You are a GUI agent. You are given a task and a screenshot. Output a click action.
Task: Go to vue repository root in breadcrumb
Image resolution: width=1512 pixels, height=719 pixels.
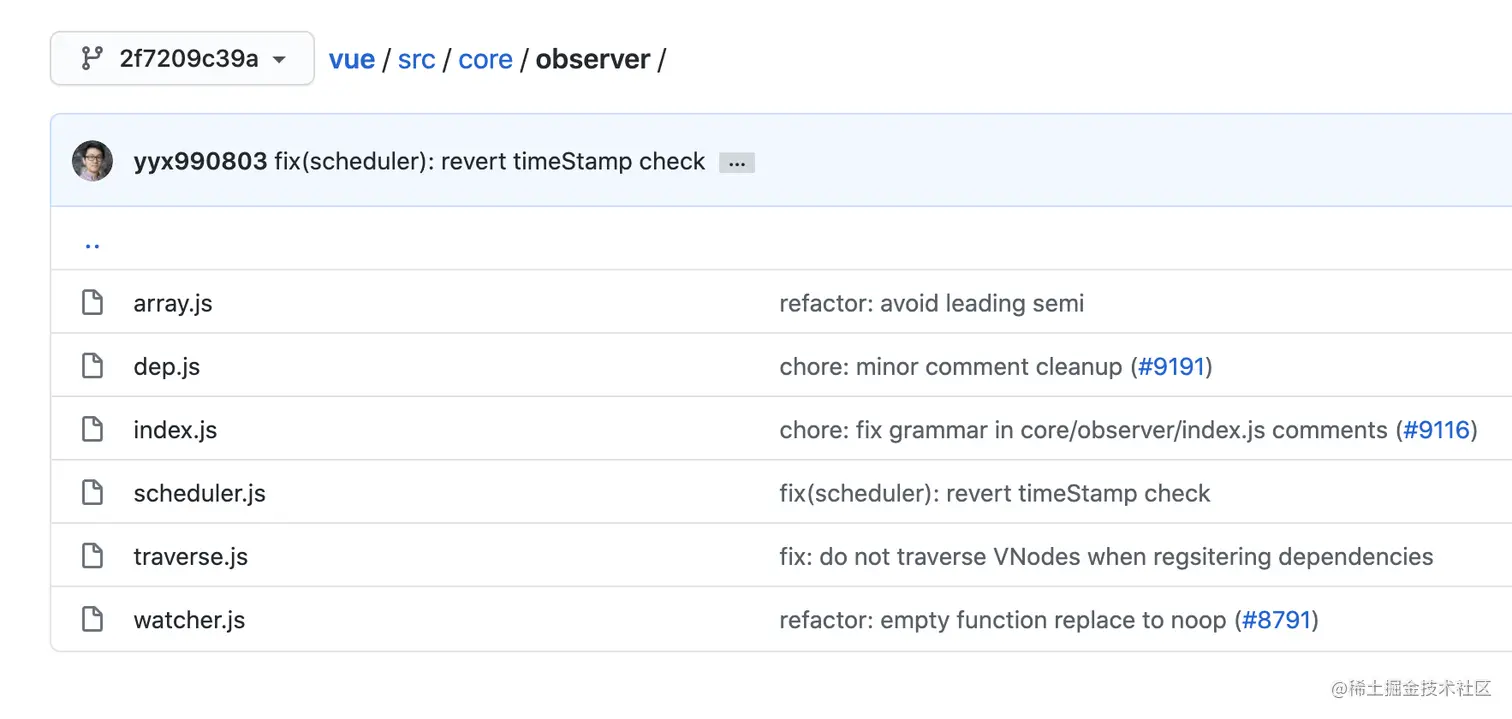click(352, 60)
